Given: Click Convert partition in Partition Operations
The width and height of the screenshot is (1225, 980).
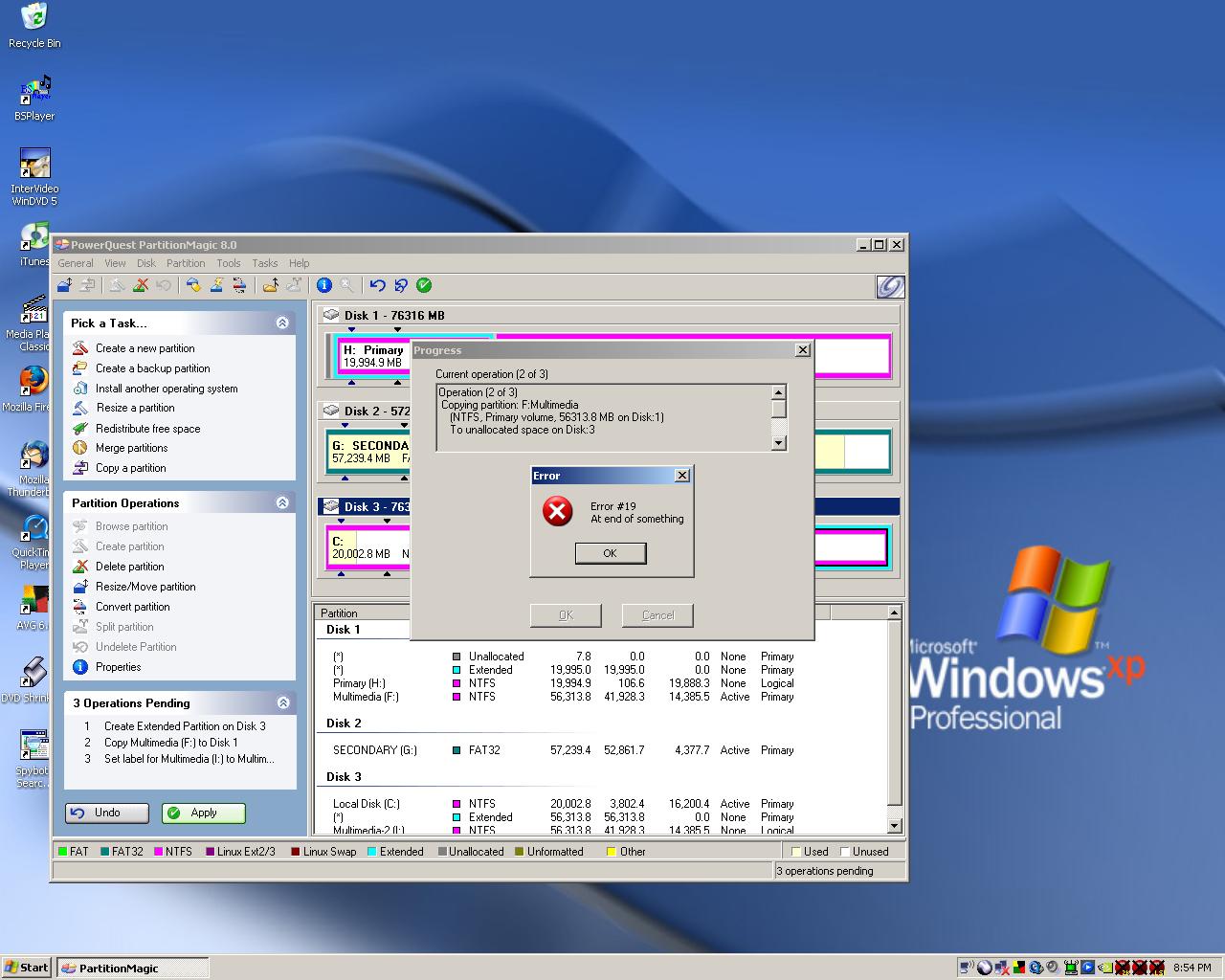Looking at the screenshot, I should point(132,607).
